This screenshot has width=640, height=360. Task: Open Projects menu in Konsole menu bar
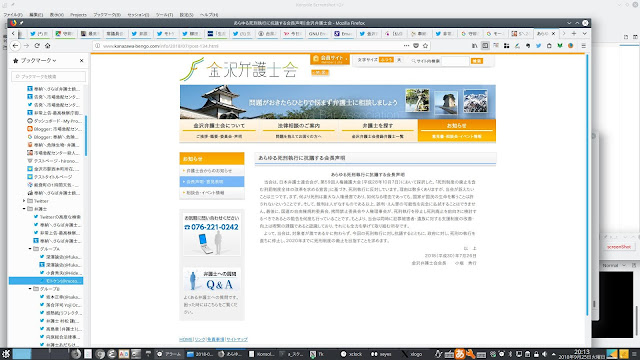coord(78,15)
